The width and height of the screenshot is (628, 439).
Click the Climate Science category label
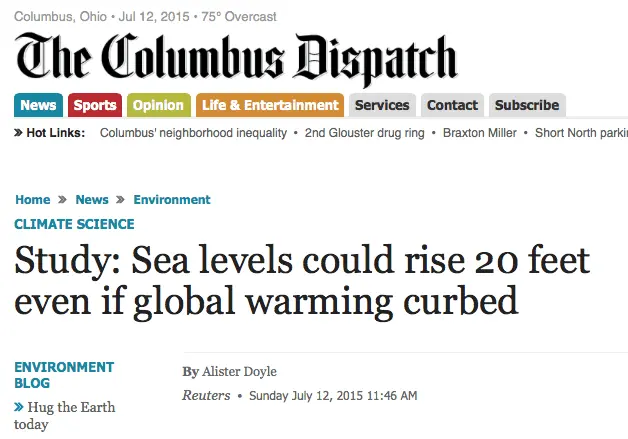[x=74, y=224]
